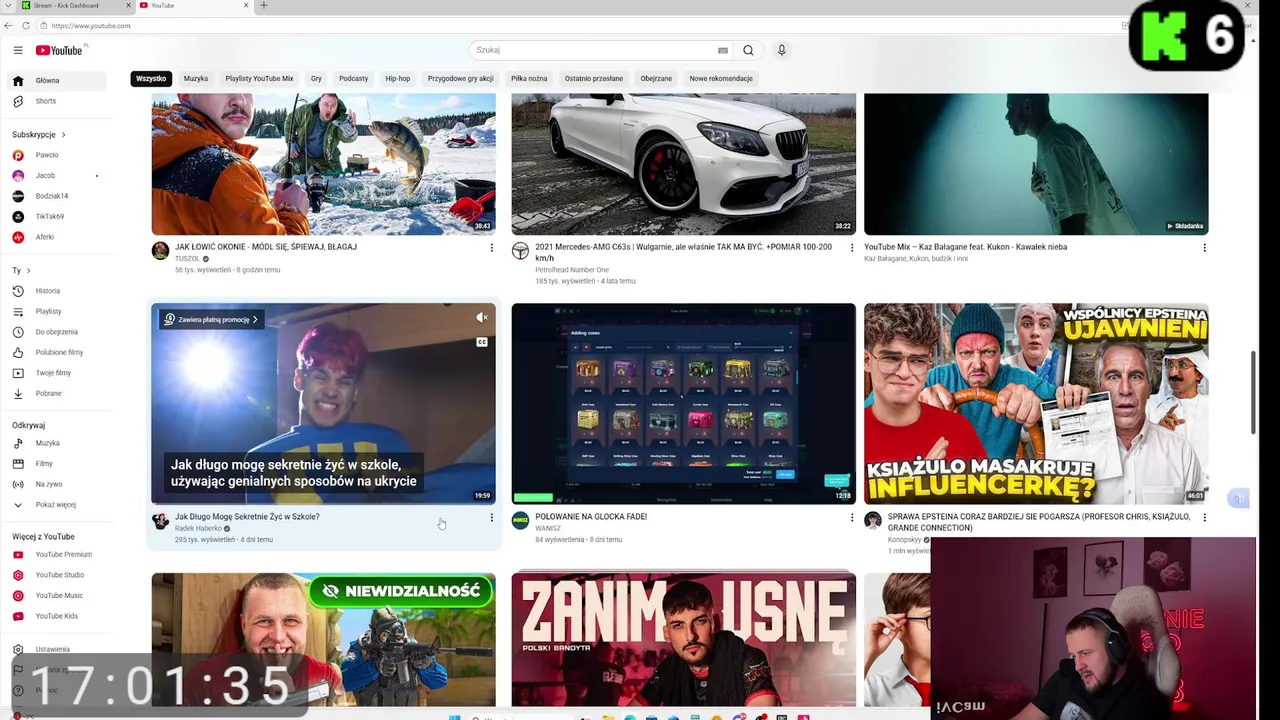Click the TUSZOL channel avatar
Screen dimensions: 1280x720
pos(160,251)
